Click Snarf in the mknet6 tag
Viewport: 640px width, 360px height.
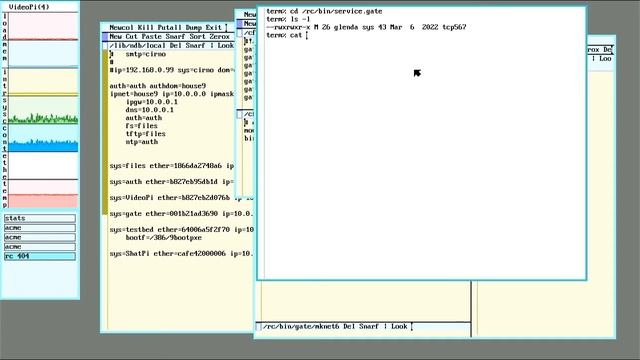[369, 326]
